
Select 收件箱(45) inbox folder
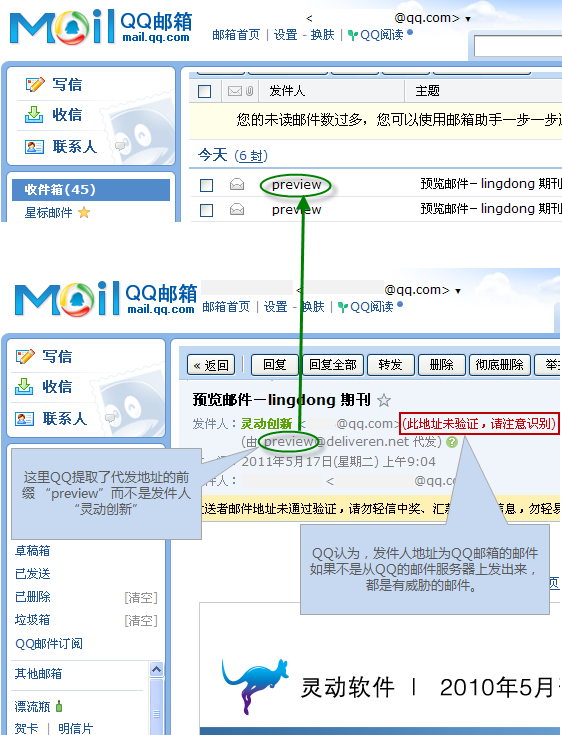[91, 189]
